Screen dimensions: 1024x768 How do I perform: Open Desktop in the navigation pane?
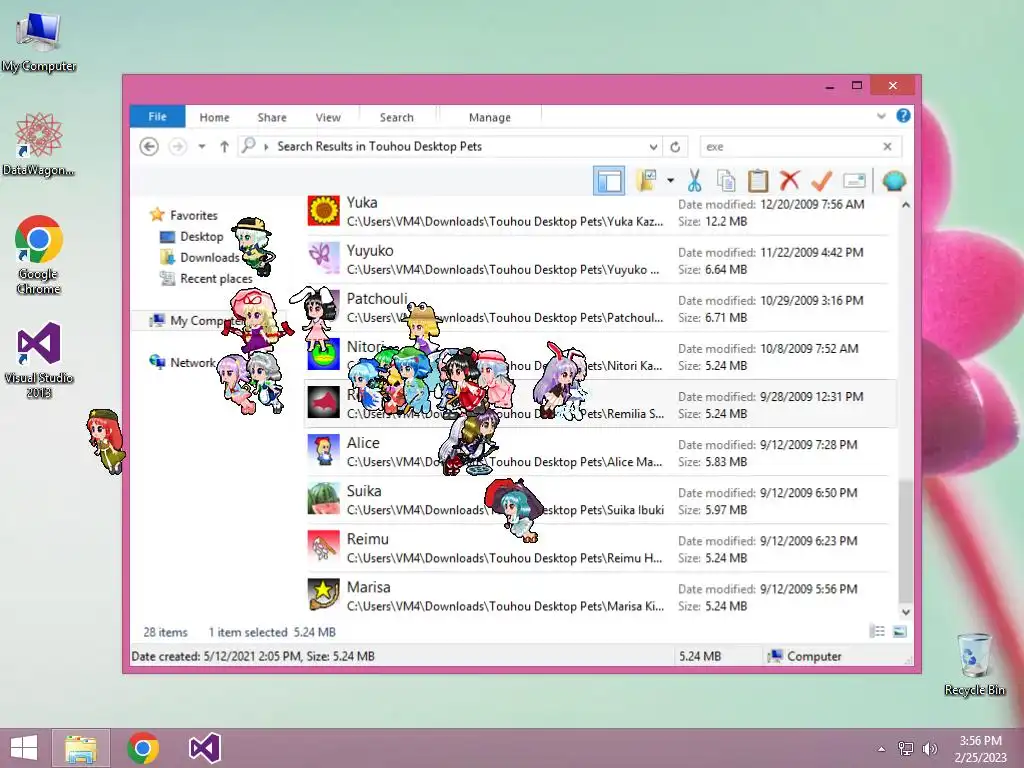pos(201,236)
